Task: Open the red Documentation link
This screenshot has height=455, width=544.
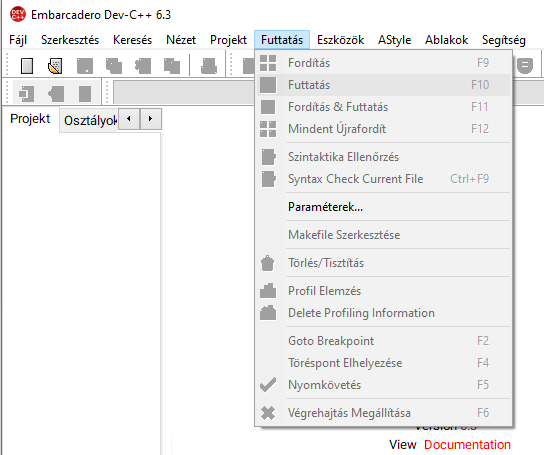Action: pyautogui.click(x=467, y=445)
